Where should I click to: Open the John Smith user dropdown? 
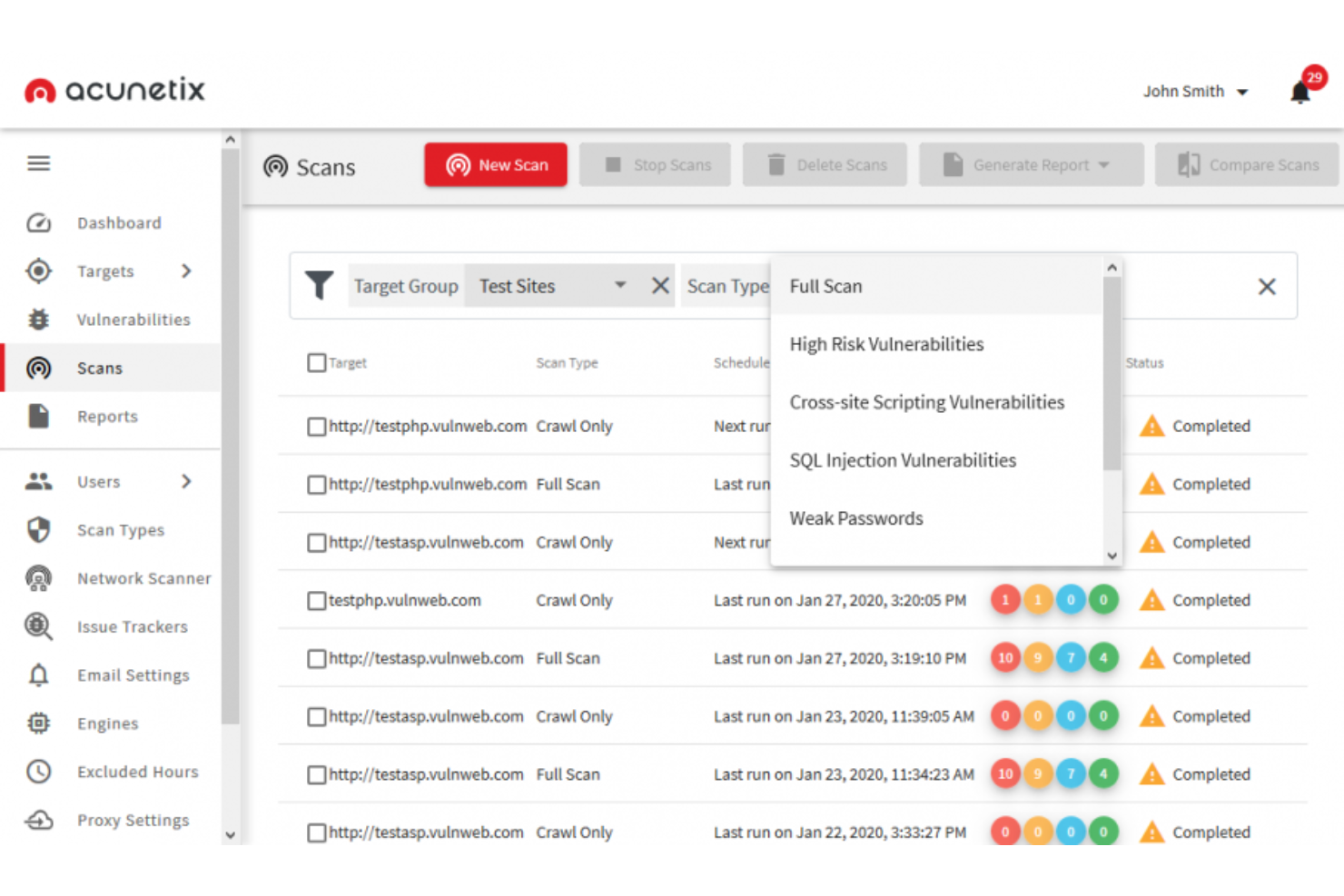[x=1195, y=92]
